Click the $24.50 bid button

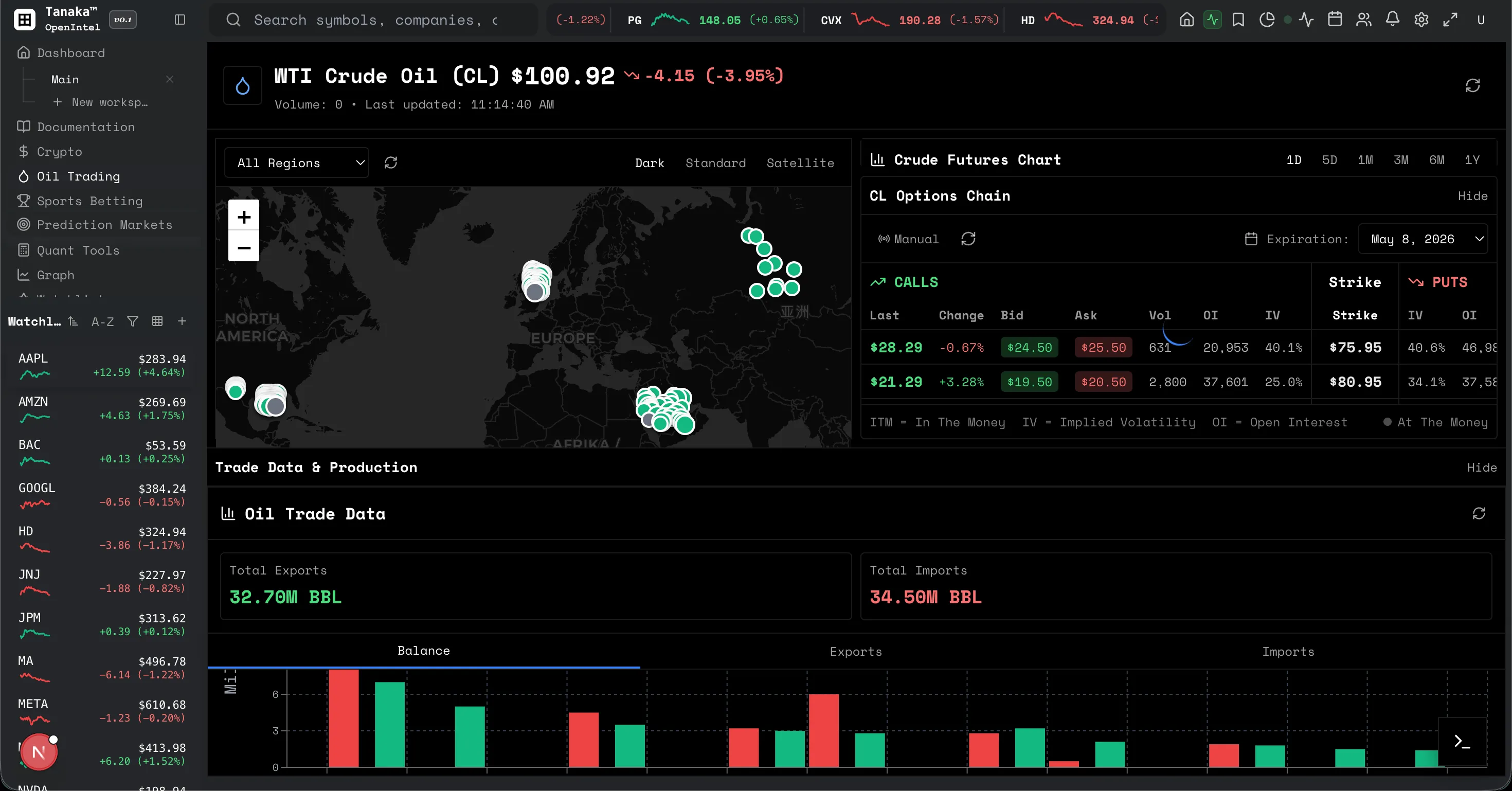pos(1030,347)
